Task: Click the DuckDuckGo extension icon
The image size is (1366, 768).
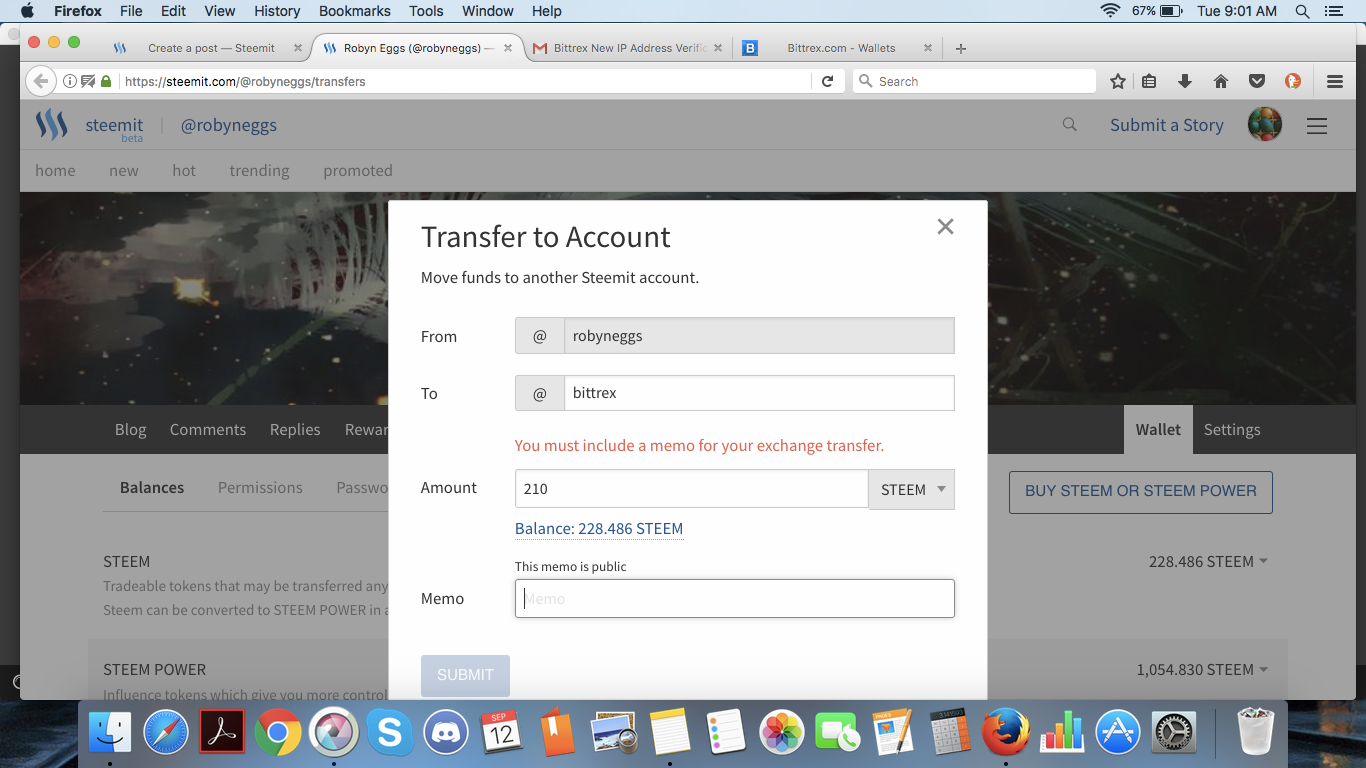Action: pos(1293,81)
